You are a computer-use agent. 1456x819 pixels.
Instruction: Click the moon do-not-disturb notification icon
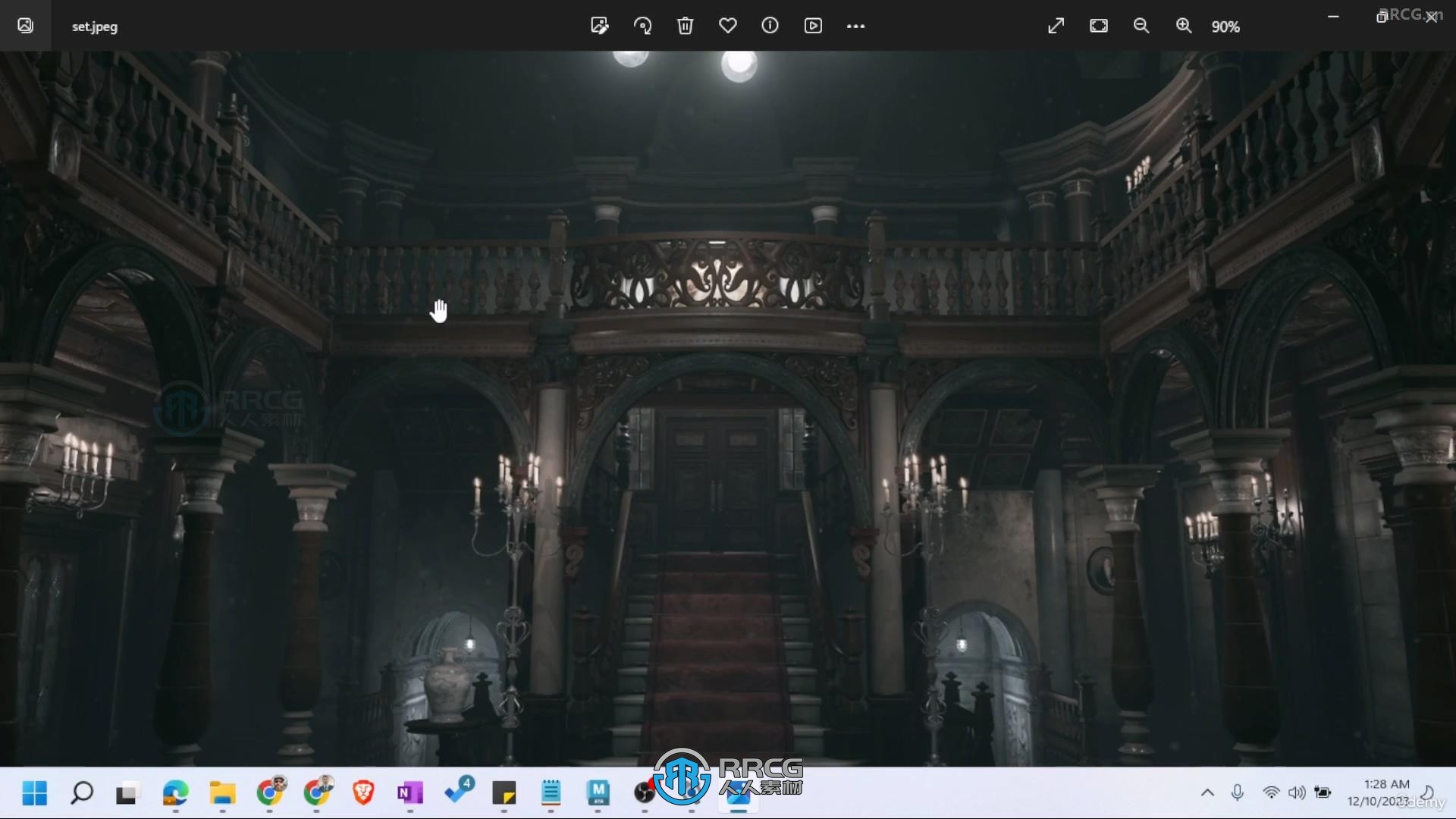(x=1427, y=793)
